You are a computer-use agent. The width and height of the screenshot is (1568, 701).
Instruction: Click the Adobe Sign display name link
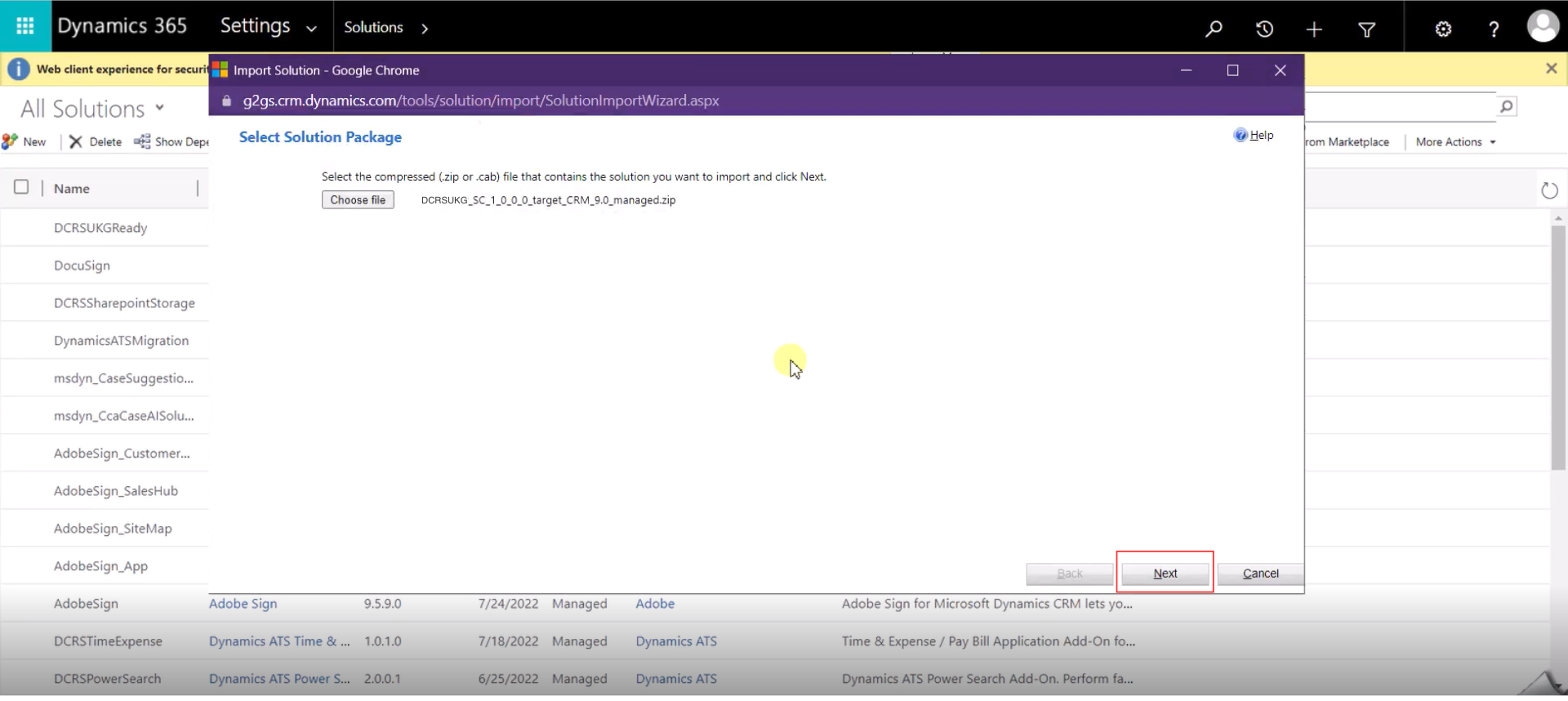[x=243, y=604]
